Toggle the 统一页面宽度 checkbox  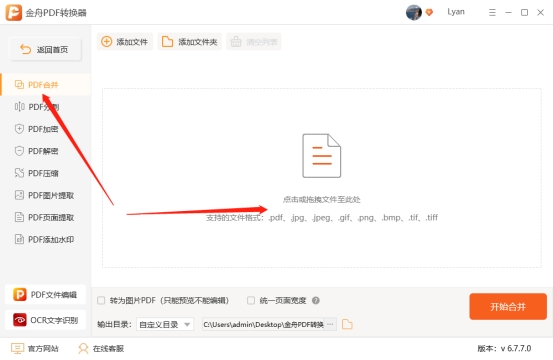[251, 300]
